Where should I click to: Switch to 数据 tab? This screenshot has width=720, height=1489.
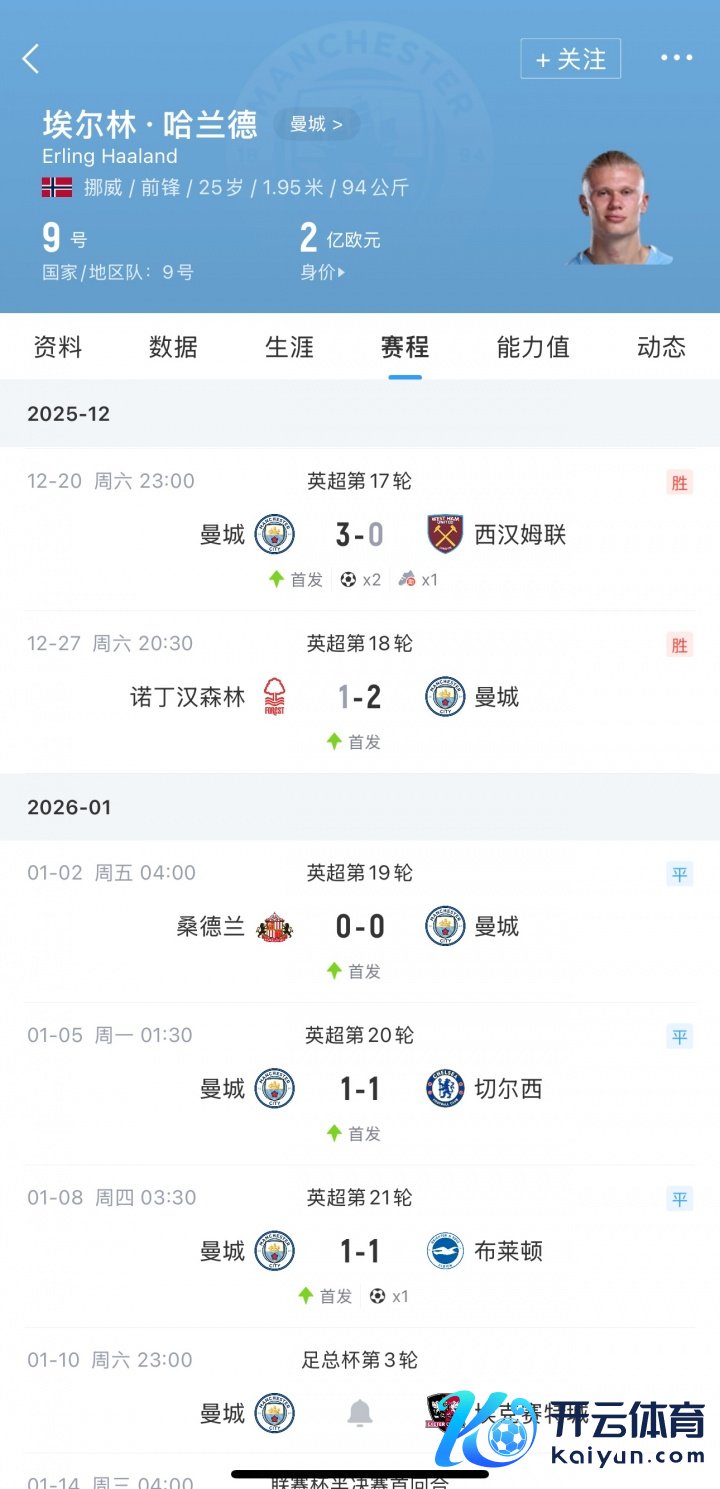(173, 347)
